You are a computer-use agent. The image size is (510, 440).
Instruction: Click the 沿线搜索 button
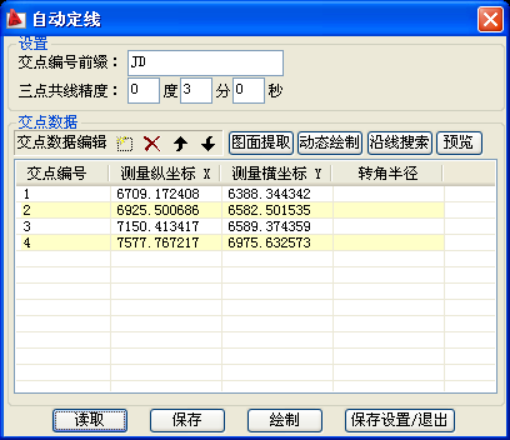[x=400, y=143]
